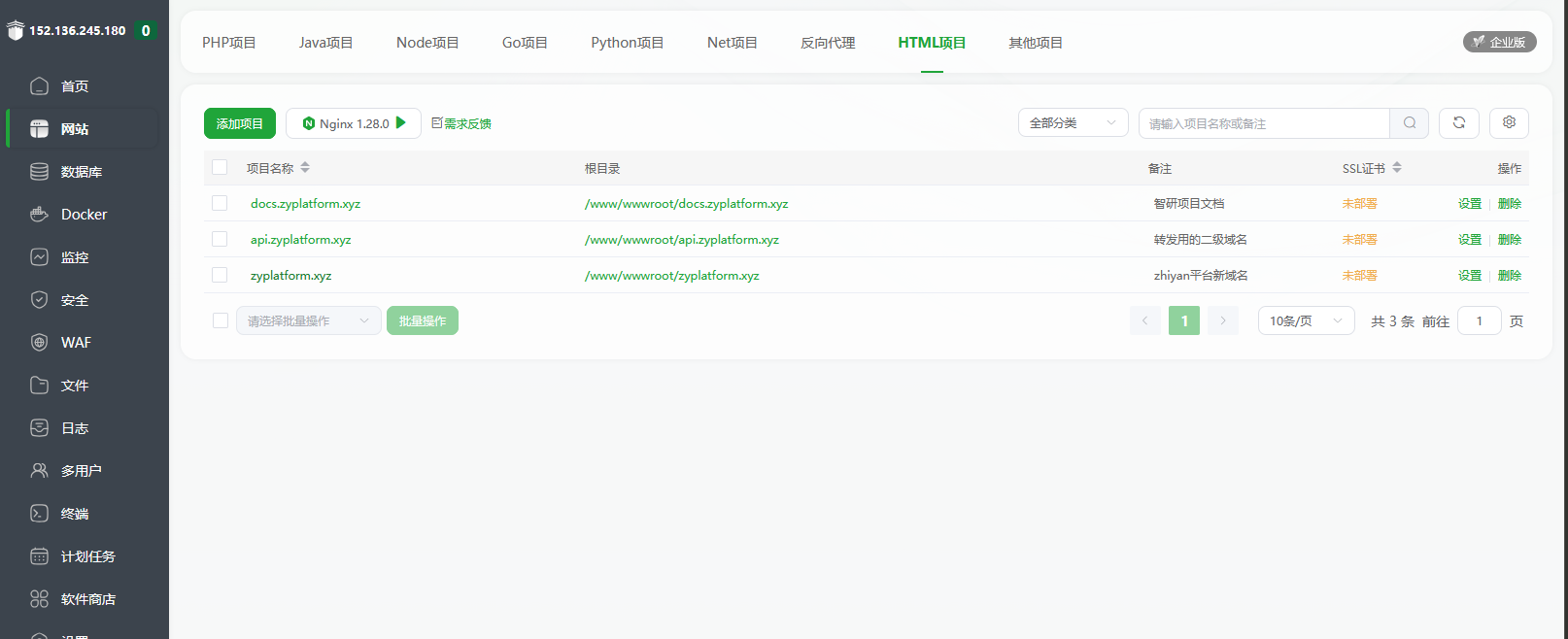Tick the api.zyplatform.xyz row checkbox
Viewport: 1568px width, 639px height.
point(220,240)
